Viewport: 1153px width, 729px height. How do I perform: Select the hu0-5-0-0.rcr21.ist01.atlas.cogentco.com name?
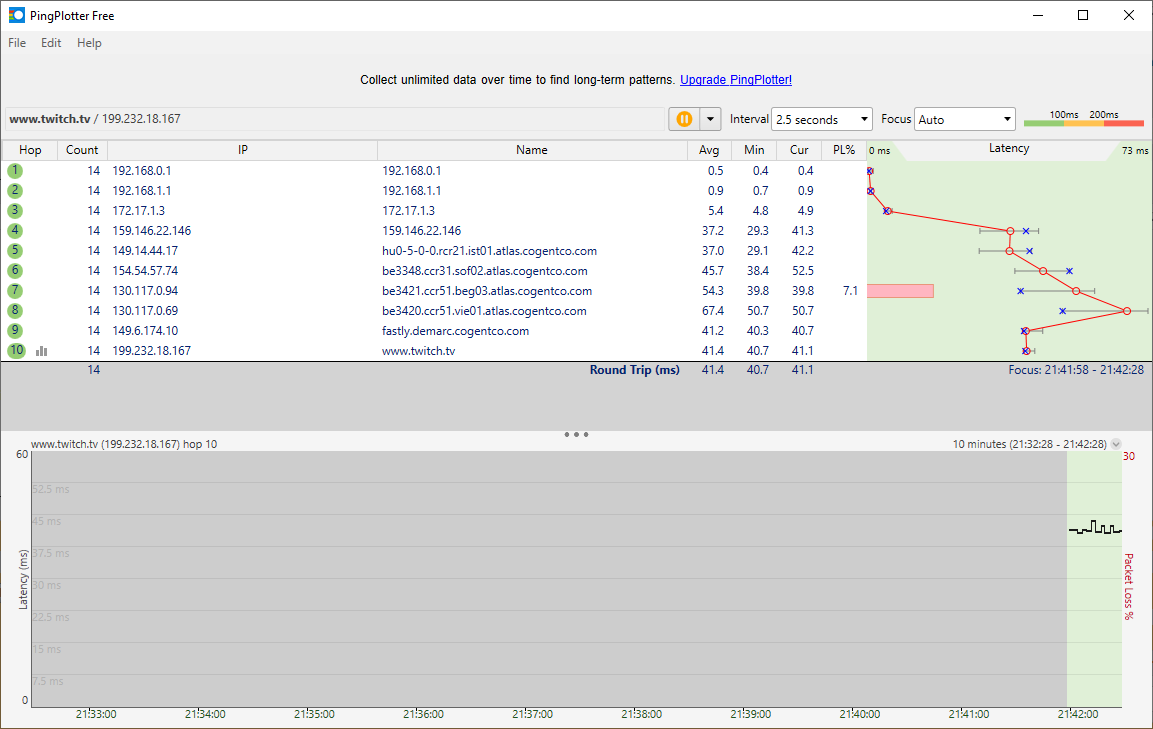489,251
